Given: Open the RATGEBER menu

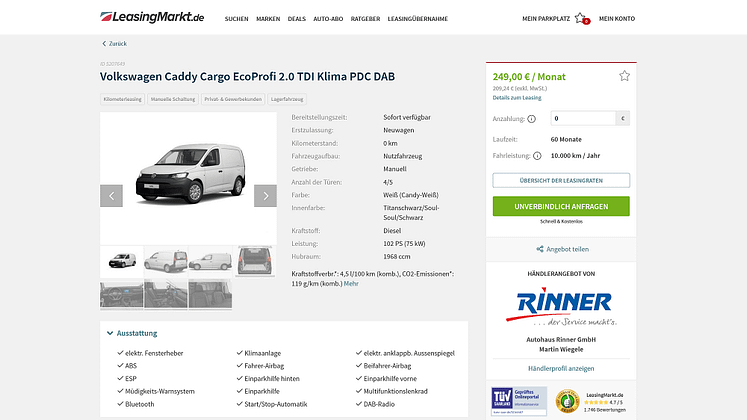Looking at the screenshot, I should pyautogui.click(x=365, y=19).
